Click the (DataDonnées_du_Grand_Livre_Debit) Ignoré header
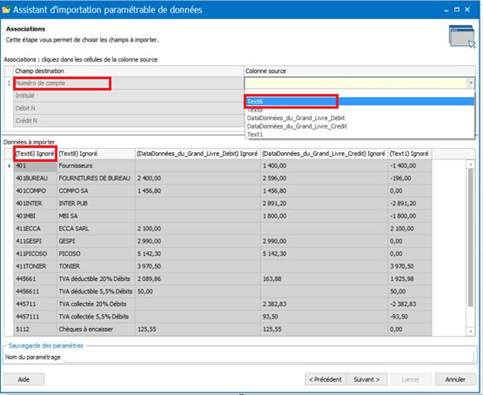This screenshot has height=395, width=483. pos(197,154)
